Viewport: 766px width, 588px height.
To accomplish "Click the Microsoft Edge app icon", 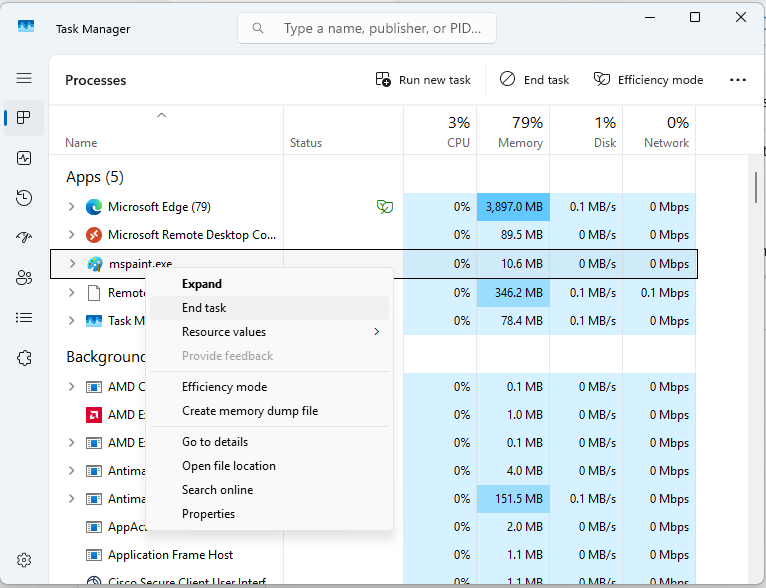I will pyautogui.click(x=94, y=207).
